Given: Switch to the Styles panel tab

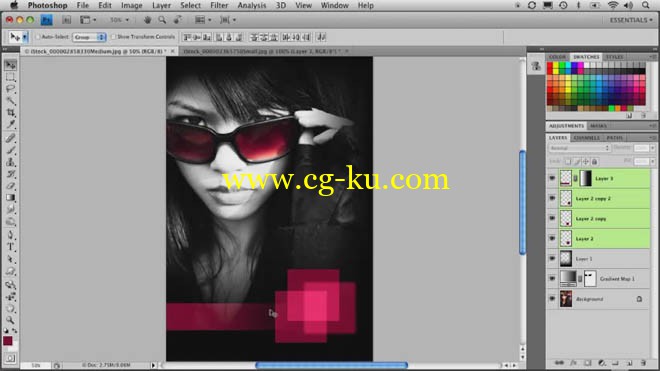Looking at the screenshot, I should click(614, 57).
